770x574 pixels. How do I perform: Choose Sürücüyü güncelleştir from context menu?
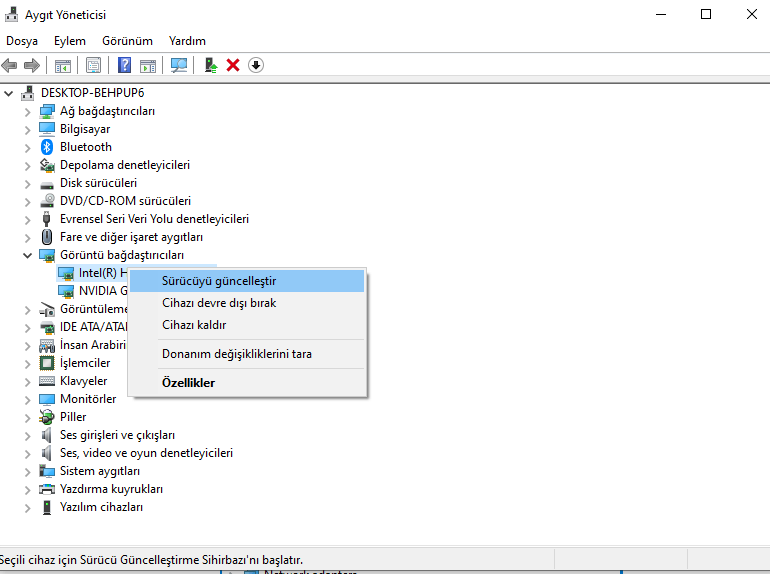tap(219, 281)
